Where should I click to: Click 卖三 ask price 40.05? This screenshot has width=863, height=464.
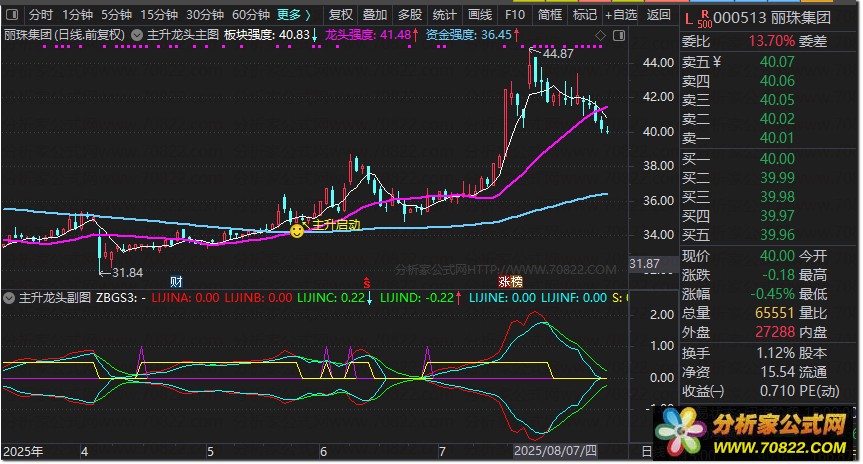[x=777, y=100]
